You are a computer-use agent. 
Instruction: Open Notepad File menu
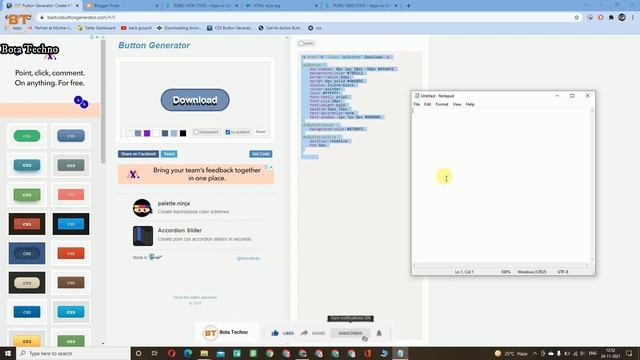[x=417, y=104]
